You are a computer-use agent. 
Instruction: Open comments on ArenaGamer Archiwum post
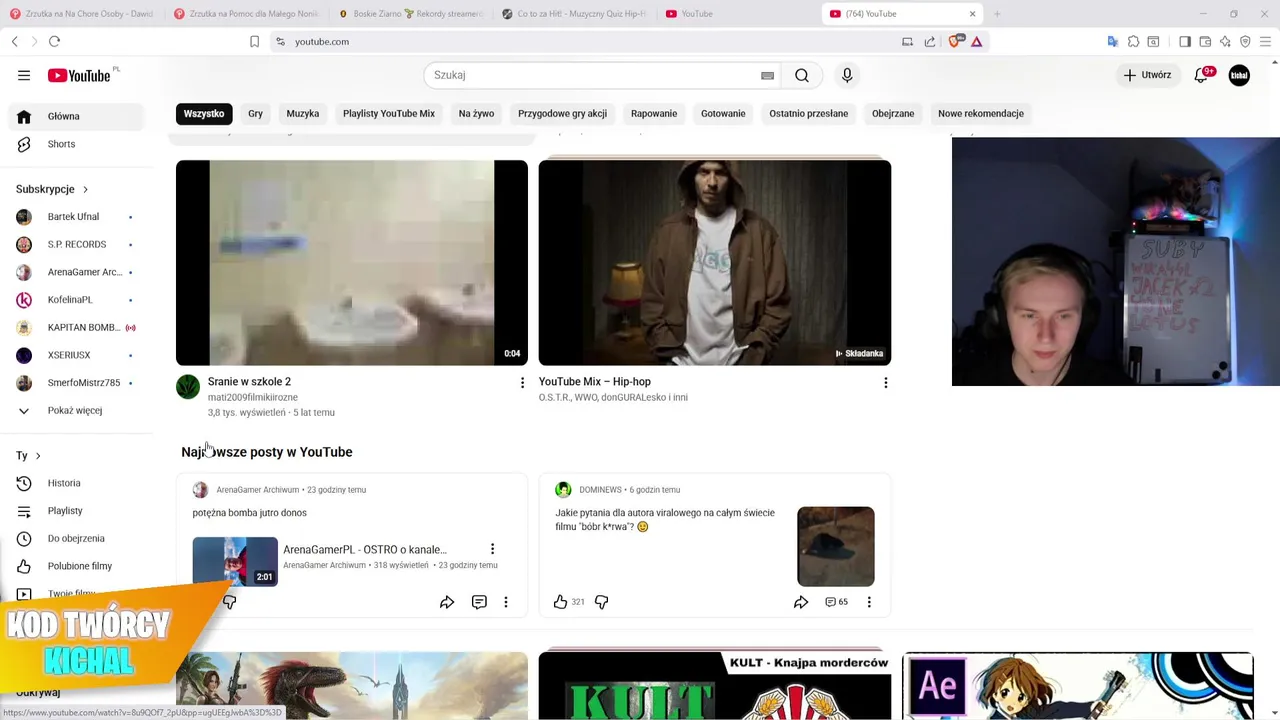(479, 602)
